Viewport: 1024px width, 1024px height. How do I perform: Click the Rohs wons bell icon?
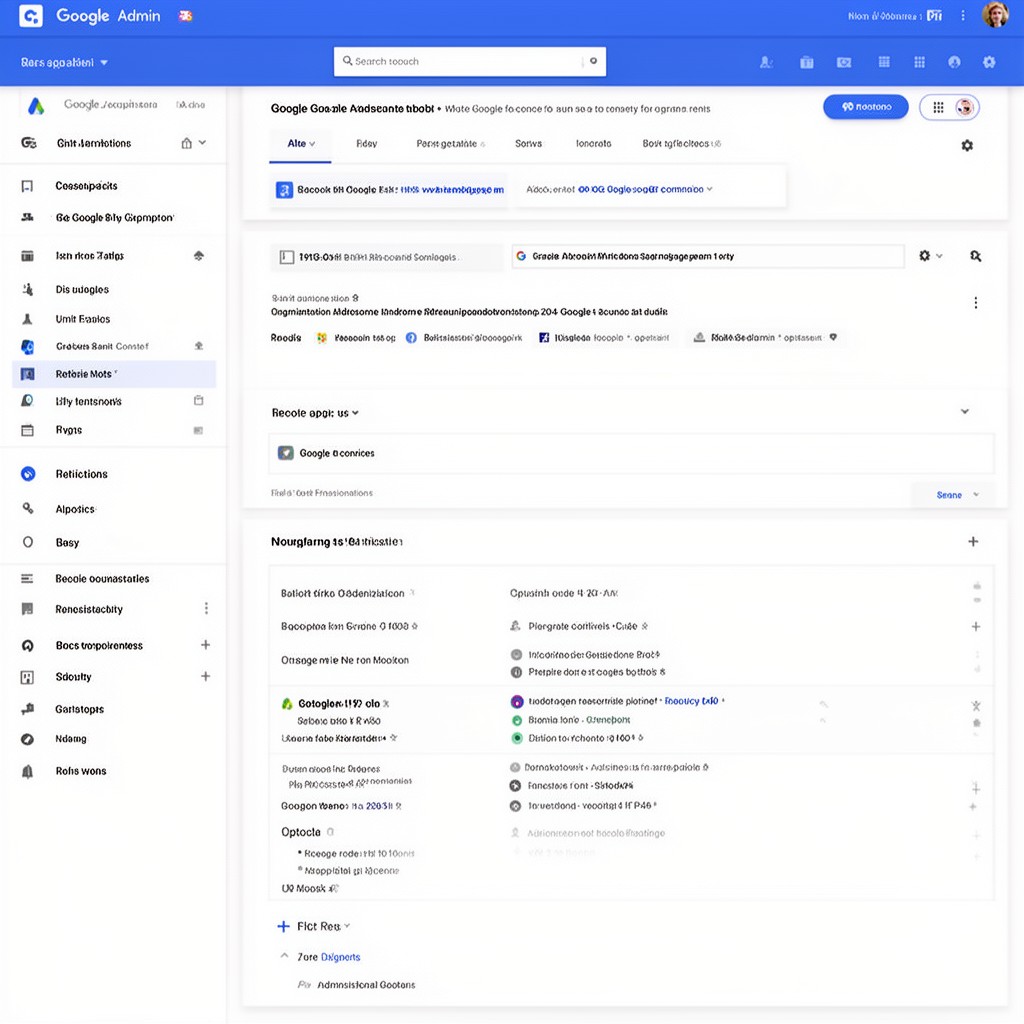(x=27, y=771)
